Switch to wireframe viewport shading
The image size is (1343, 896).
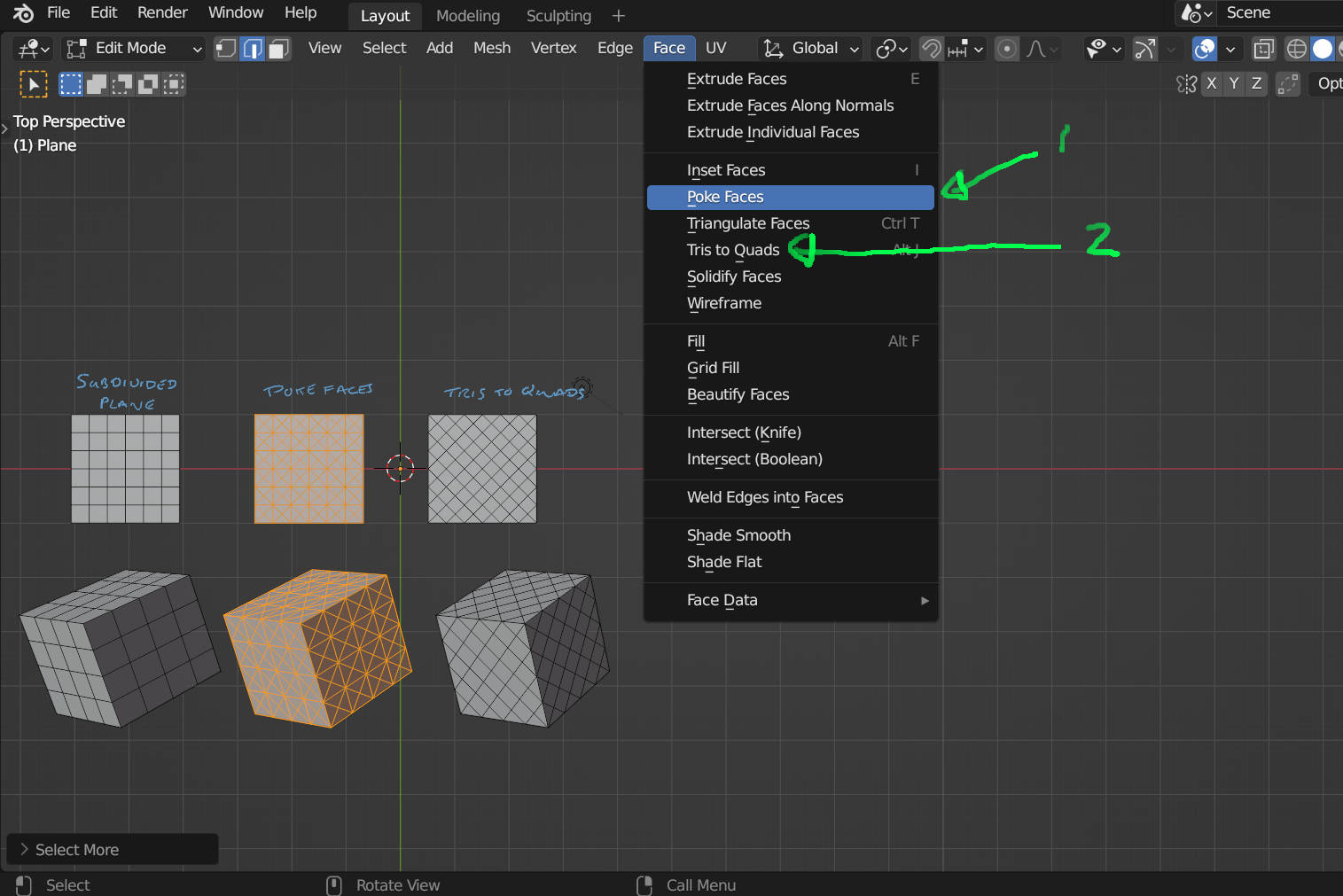tap(1296, 48)
